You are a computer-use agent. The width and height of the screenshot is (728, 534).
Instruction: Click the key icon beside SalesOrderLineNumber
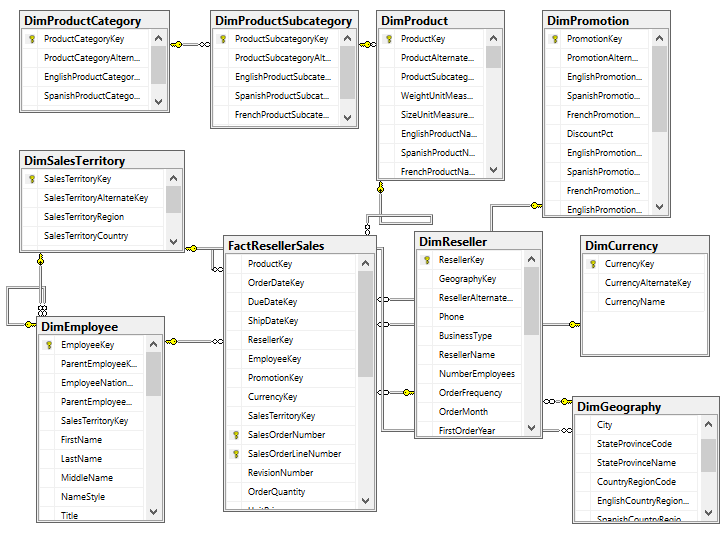pos(236,454)
